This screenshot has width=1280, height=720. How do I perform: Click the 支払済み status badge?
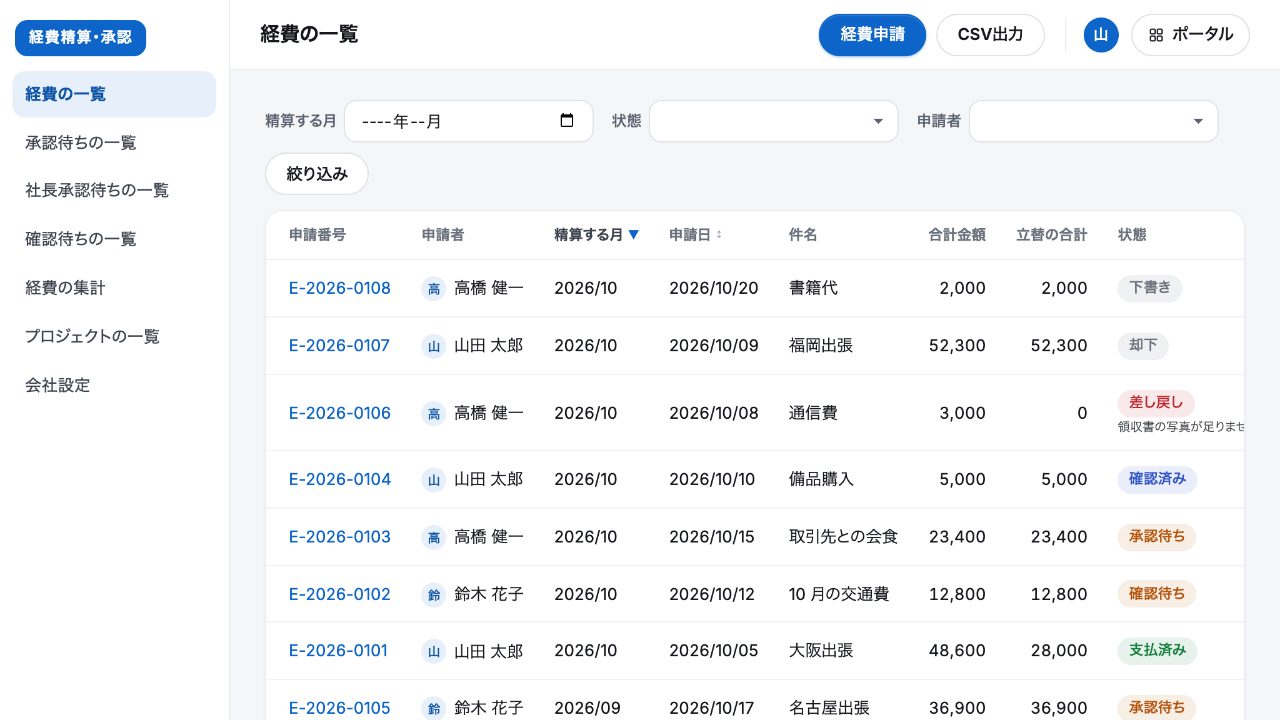click(1157, 651)
